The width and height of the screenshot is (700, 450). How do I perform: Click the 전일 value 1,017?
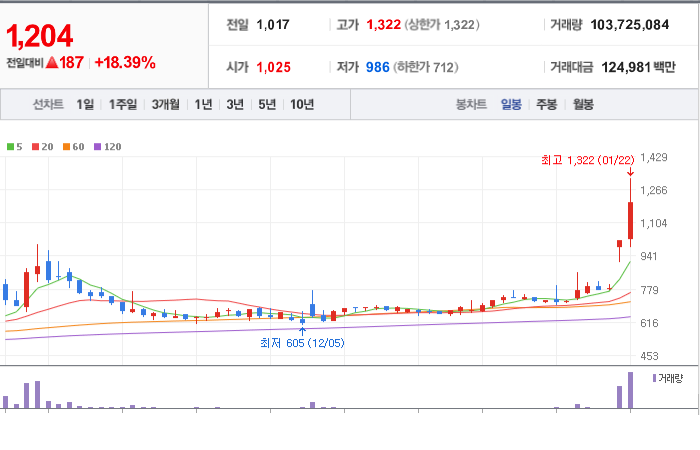[273, 25]
